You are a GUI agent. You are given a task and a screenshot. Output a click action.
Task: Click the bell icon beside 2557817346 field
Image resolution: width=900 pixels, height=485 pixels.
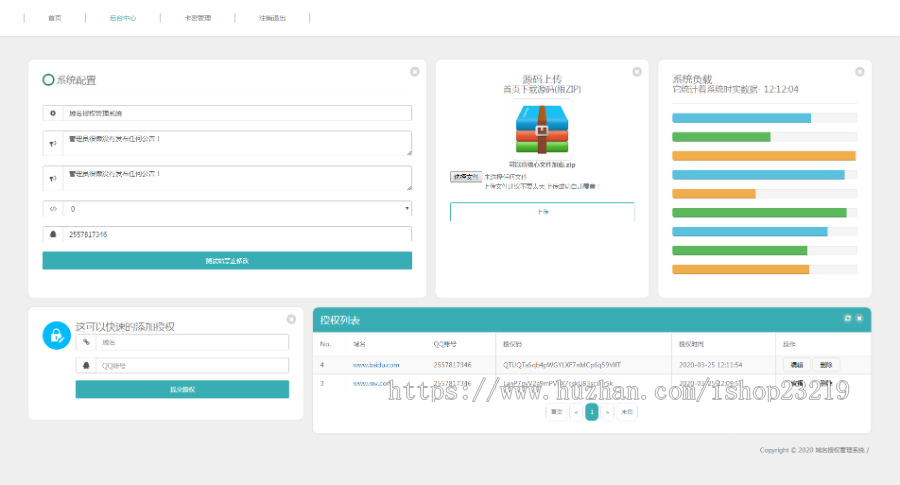point(53,234)
